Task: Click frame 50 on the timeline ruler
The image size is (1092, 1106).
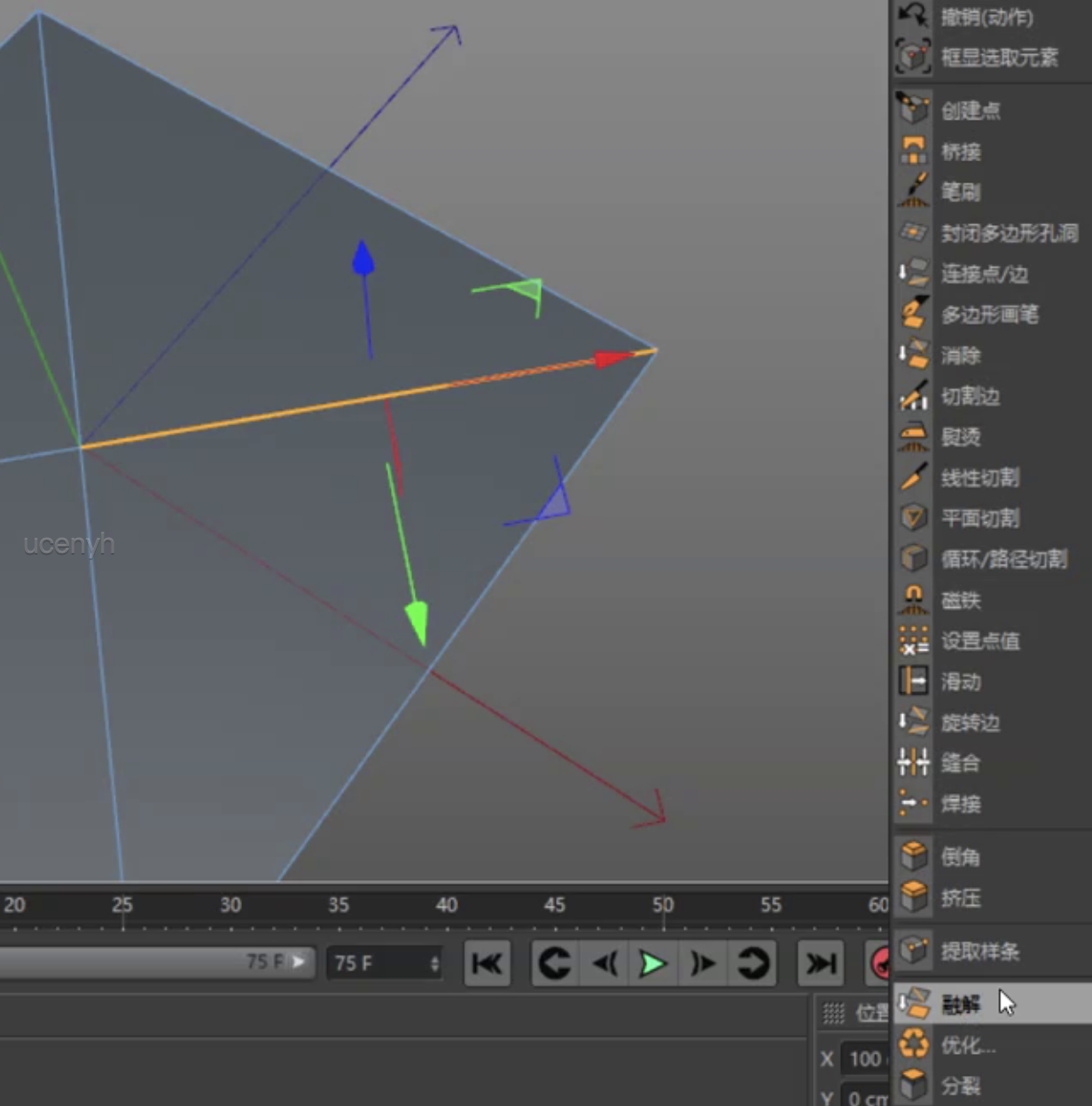Action: [x=663, y=905]
